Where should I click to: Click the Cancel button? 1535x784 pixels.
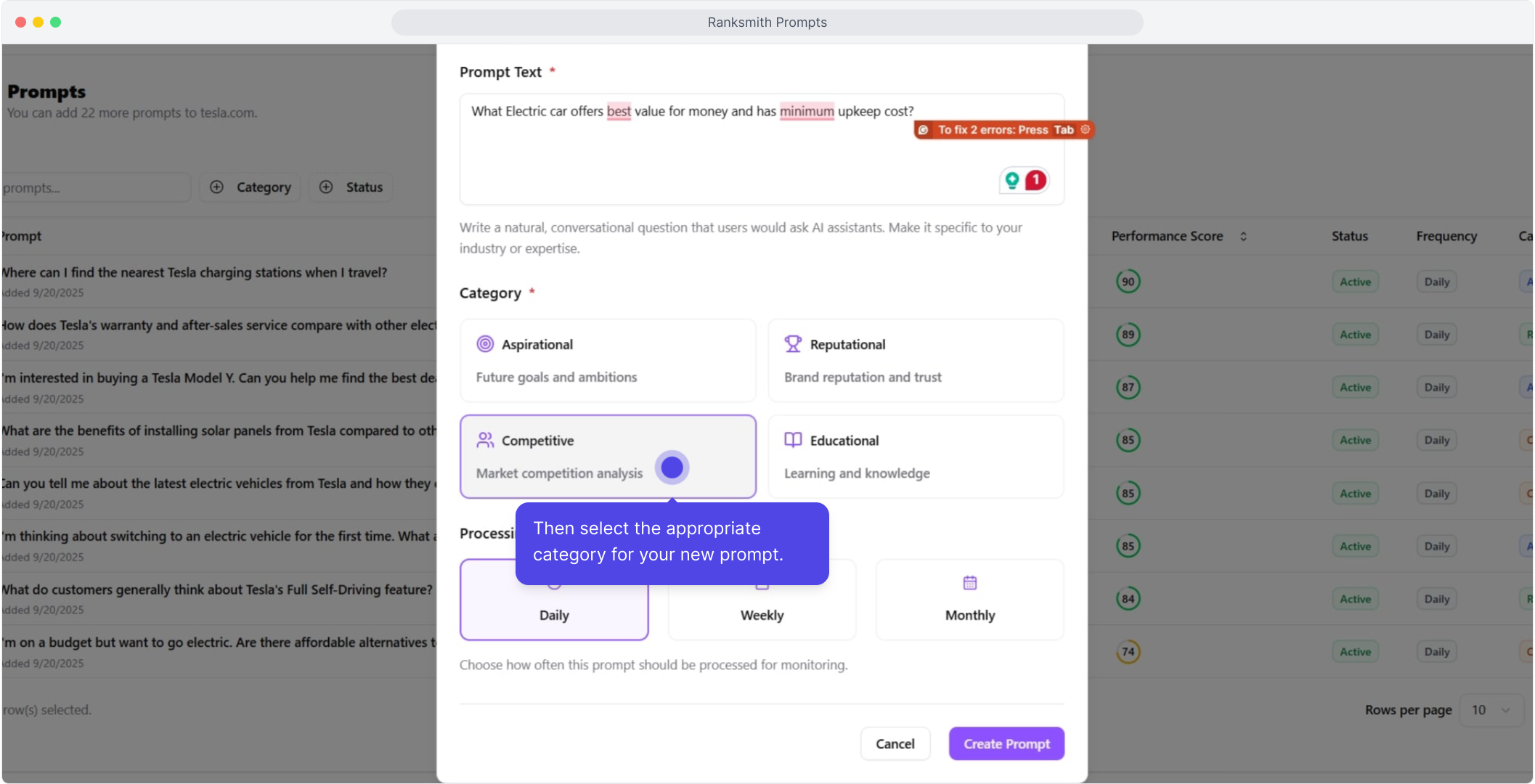tap(895, 743)
